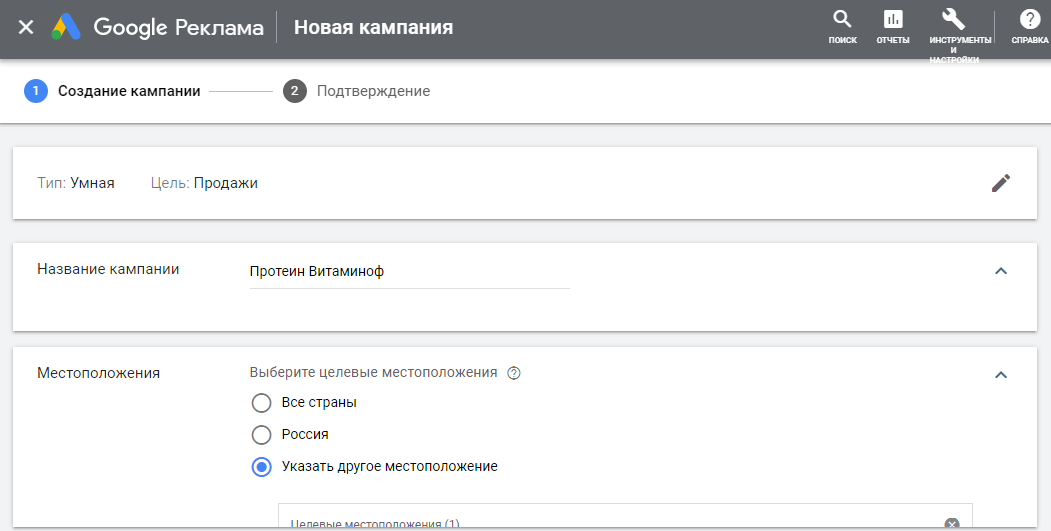The height and width of the screenshot is (531, 1051).
Task: Show help tooltip for target locations
Action: 514,373
